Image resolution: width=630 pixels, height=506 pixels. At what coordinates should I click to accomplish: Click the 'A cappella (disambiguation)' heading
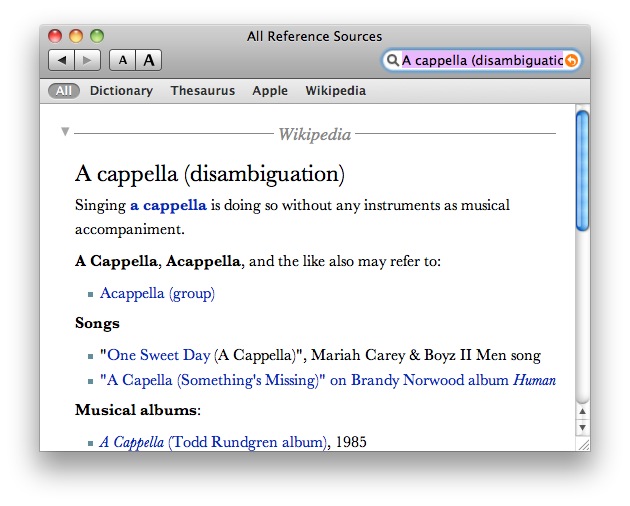[210, 174]
